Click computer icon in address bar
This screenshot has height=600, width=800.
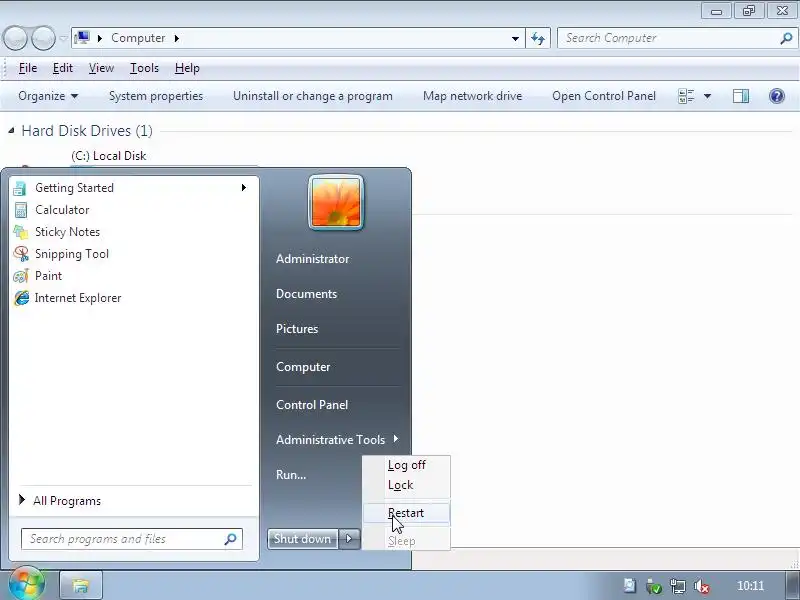click(82, 38)
